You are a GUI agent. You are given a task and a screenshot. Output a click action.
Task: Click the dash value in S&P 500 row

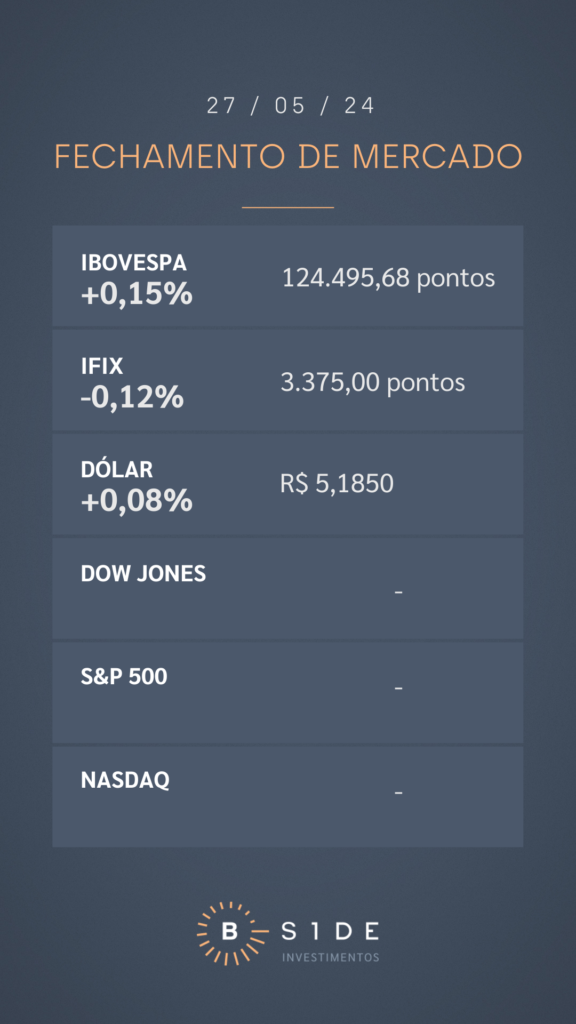(x=399, y=689)
